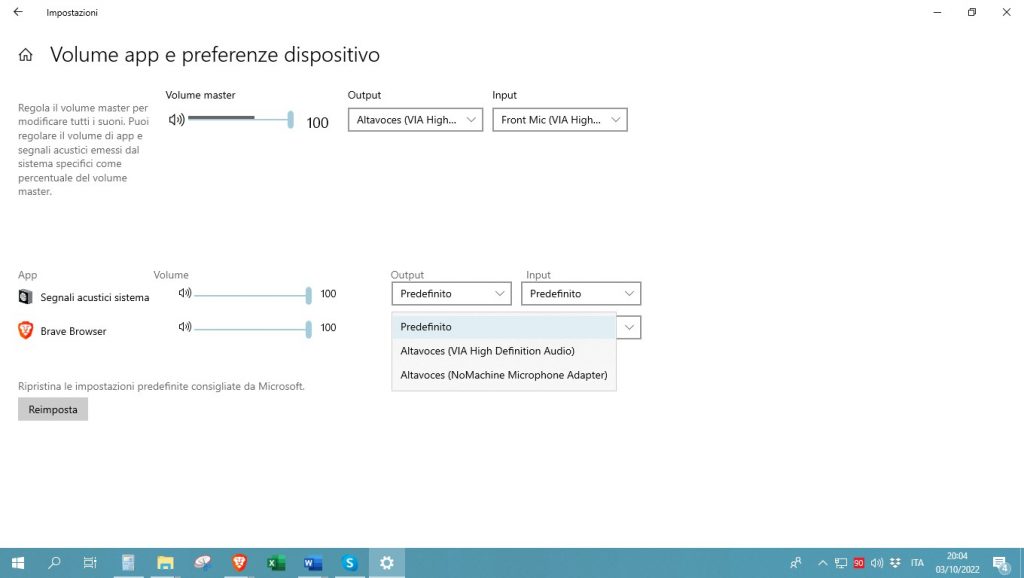Mute Segnali acustici sistema speaker icon

(184, 294)
